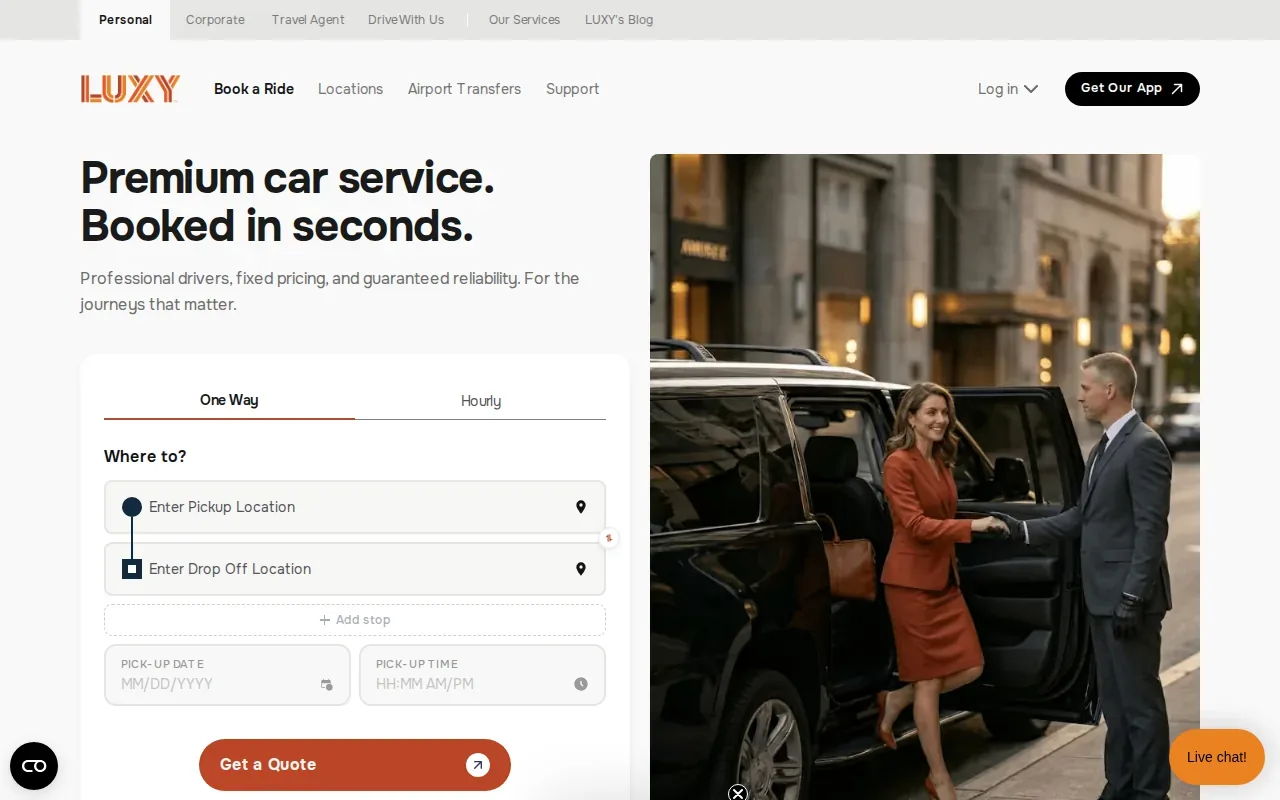This screenshot has height=800, width=1280.
Task: Visit Our Services page
Action: pos(524,20)
